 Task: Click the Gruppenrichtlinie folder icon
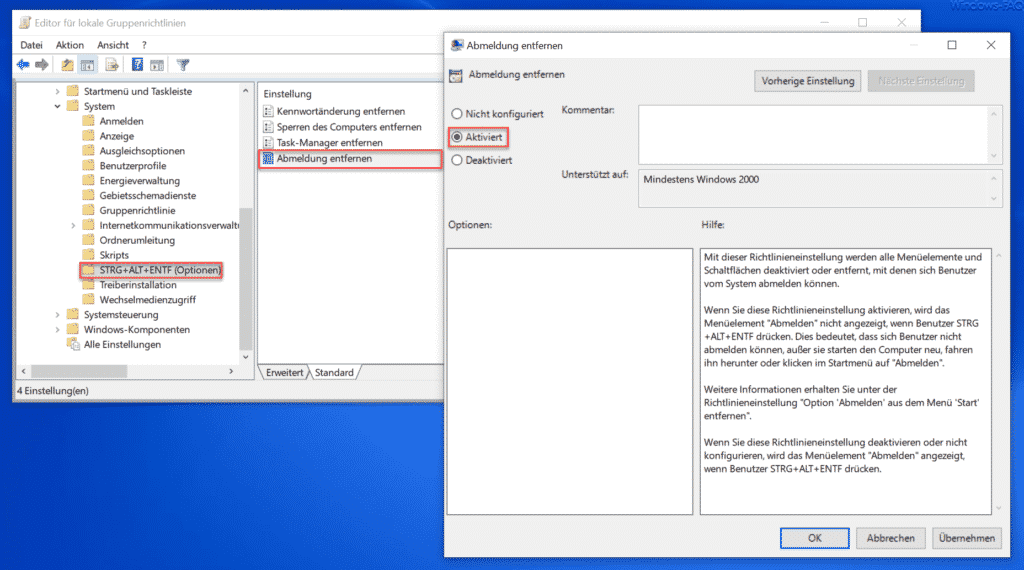(88, 210)
